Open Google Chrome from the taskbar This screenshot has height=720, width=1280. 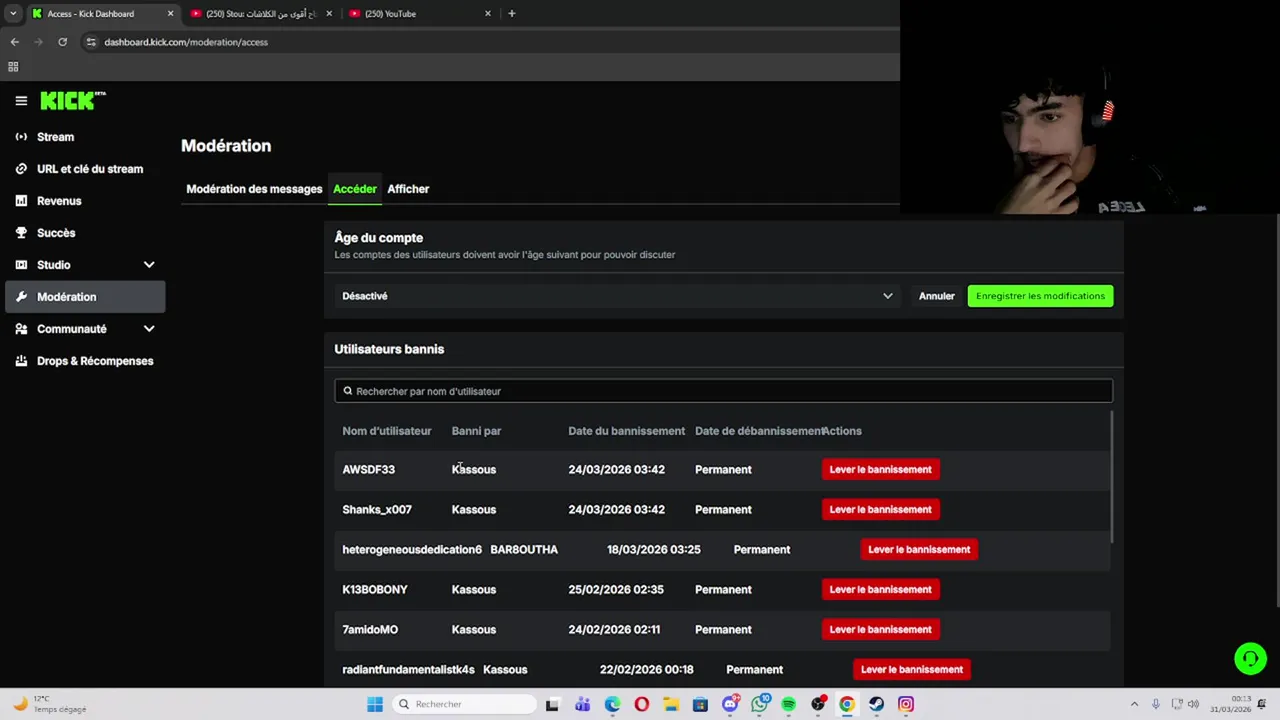[x=847, y=704]
